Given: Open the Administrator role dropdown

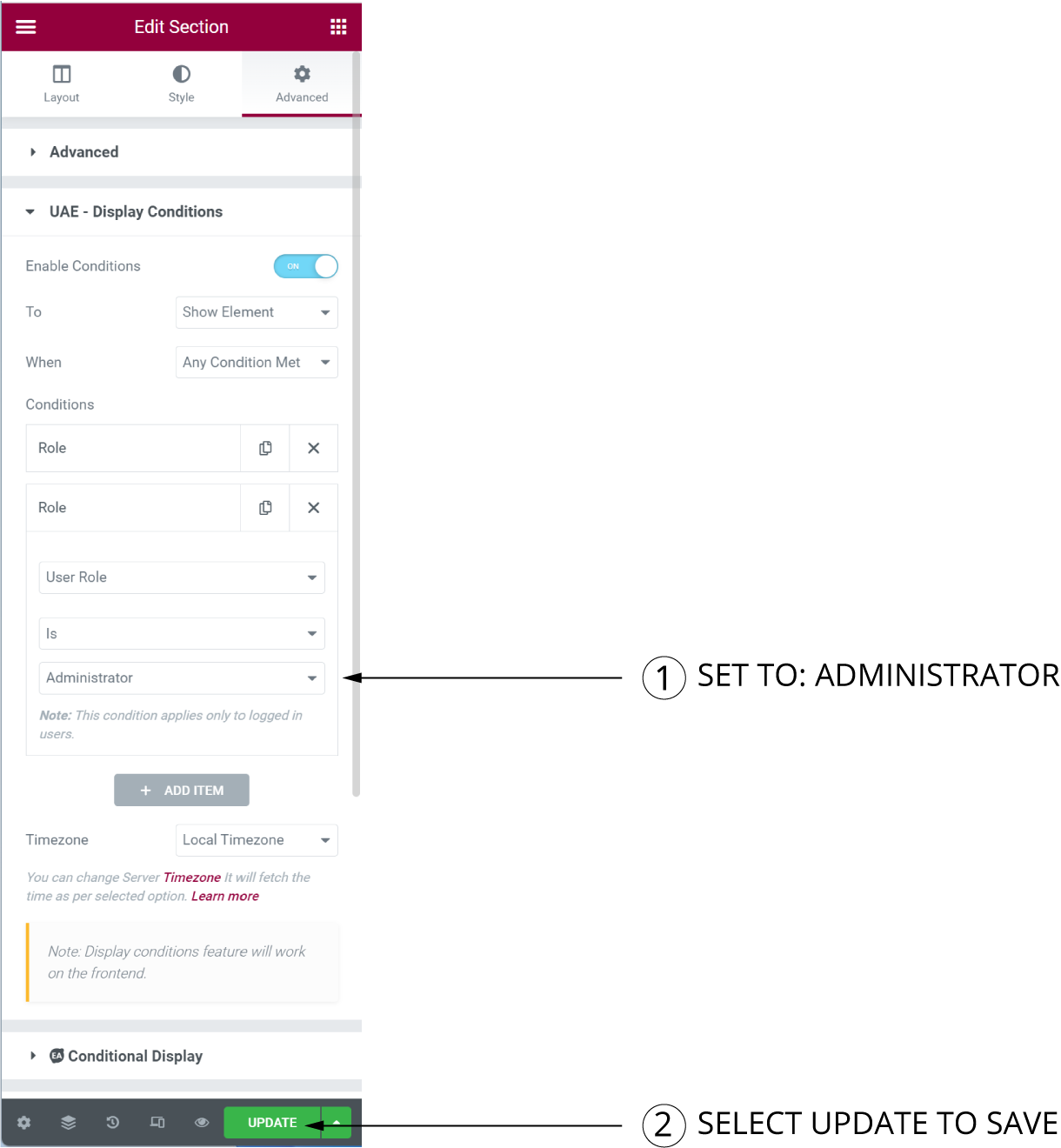Looking at the screenshot, I should point(182,678).
